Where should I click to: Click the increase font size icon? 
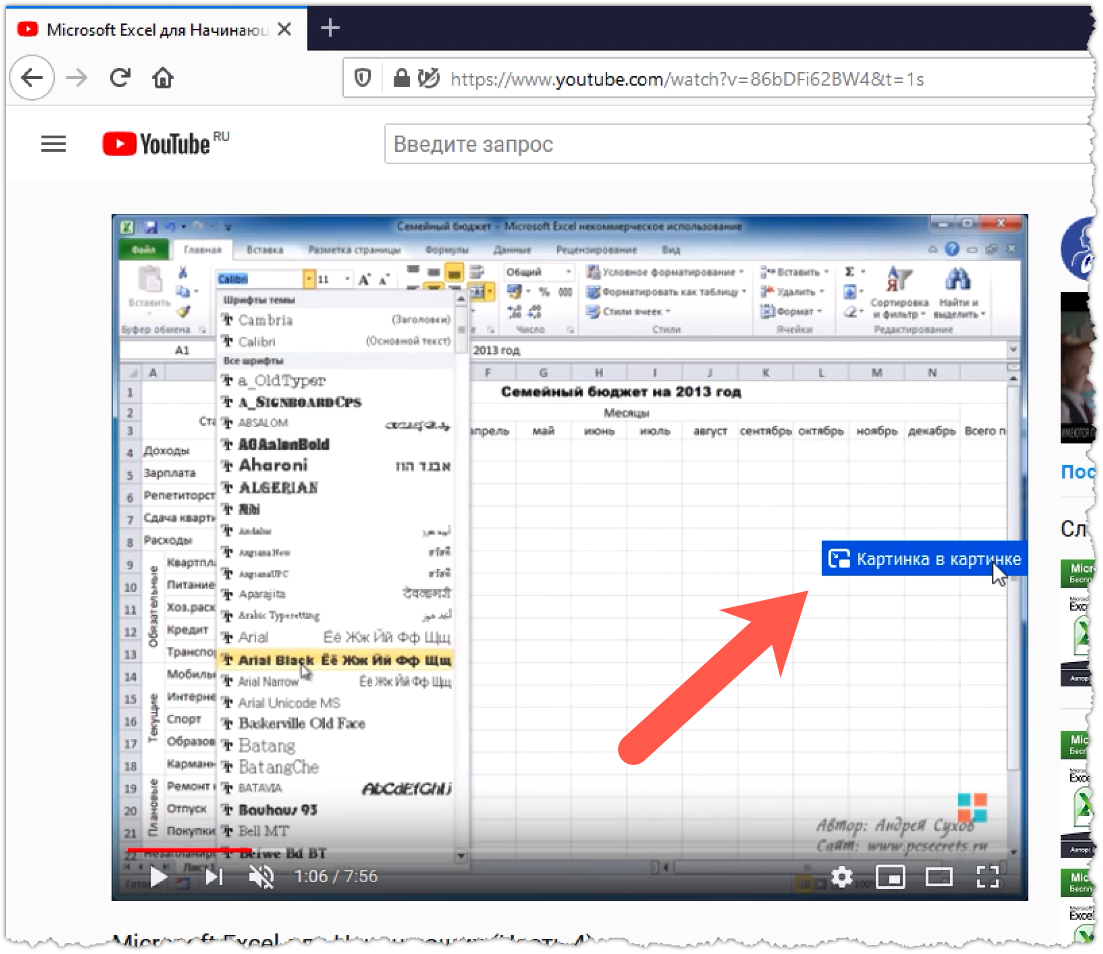(364, 279)
